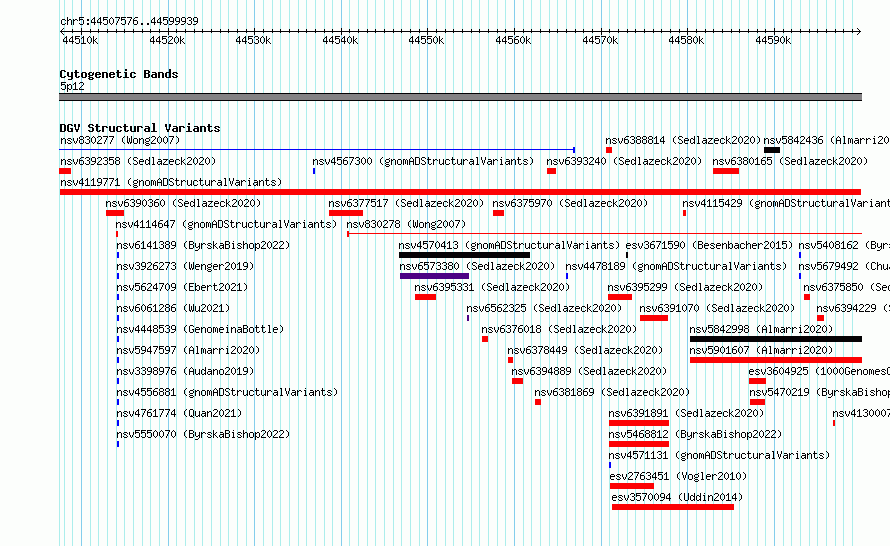890x546 pixels.
Task: Click the nsv4556881 gnomAD variant label
Action: tap(227, 392)
